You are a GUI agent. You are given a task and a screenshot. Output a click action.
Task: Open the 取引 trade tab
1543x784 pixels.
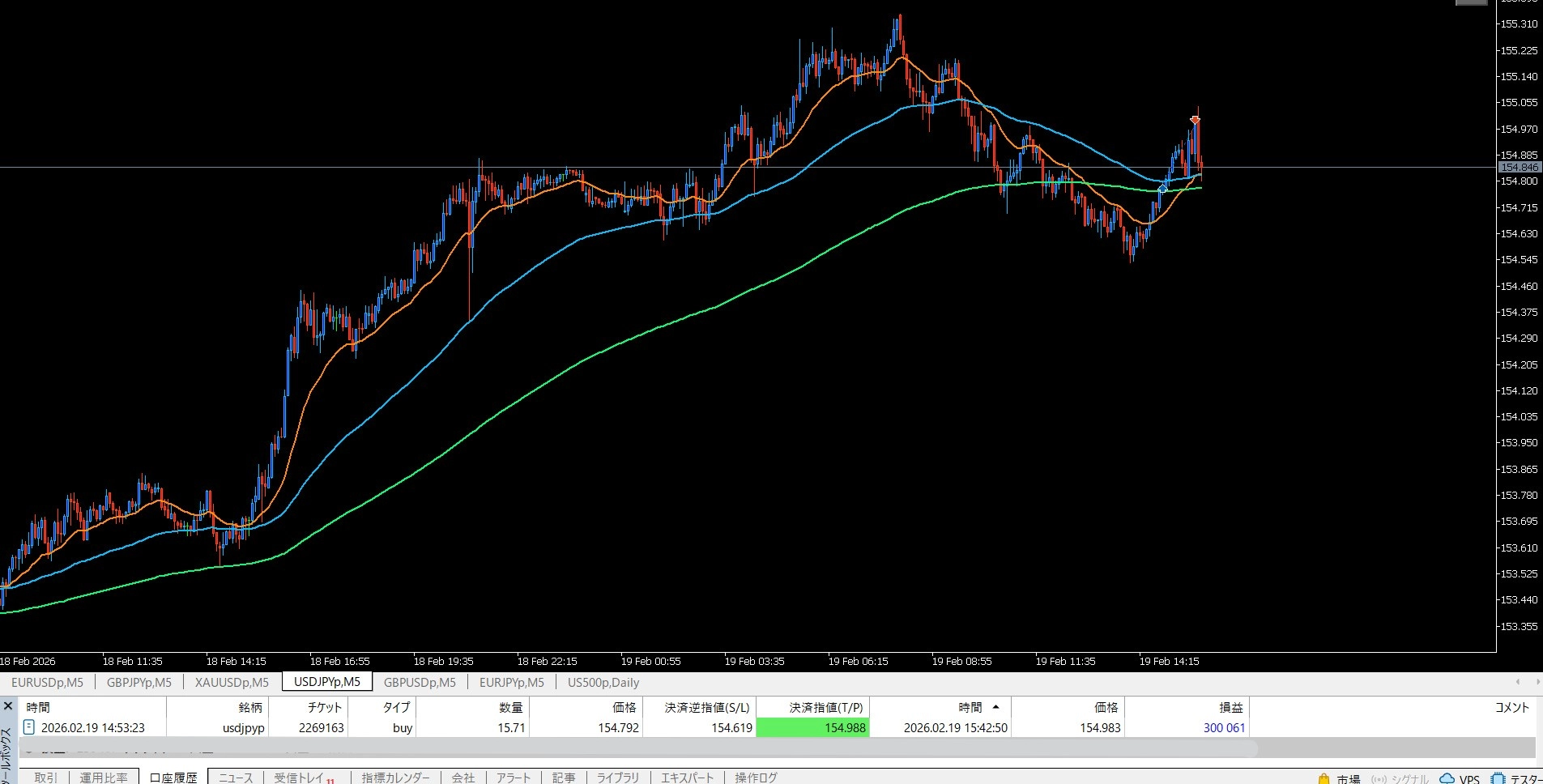click(45, 778)
